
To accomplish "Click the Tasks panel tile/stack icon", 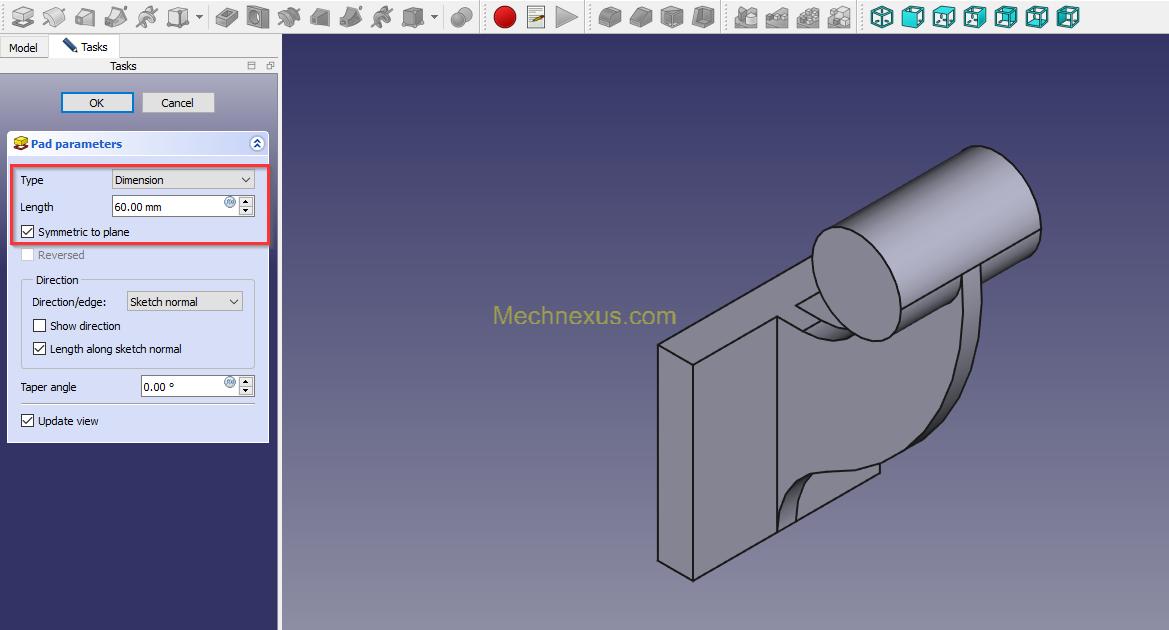I will [251, 66].
